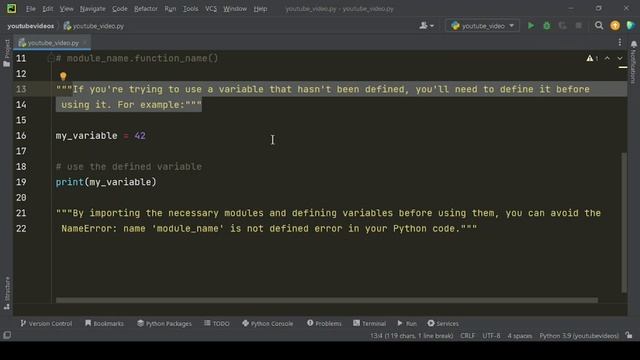Run the youtube_video configuration
This screenshot has width=640, height=360.
[x=531, y=26]
